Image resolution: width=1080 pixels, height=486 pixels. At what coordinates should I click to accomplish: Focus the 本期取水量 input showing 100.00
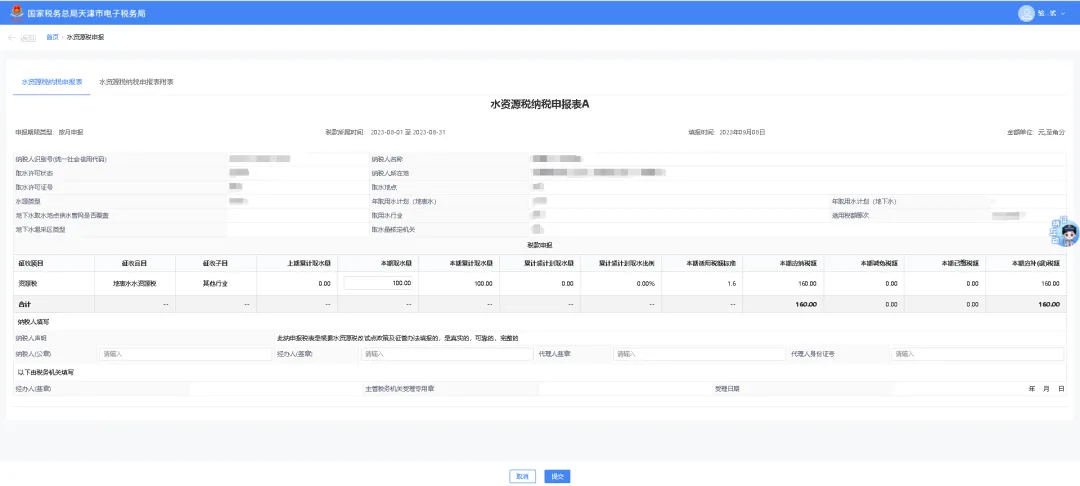click(379, 284)
